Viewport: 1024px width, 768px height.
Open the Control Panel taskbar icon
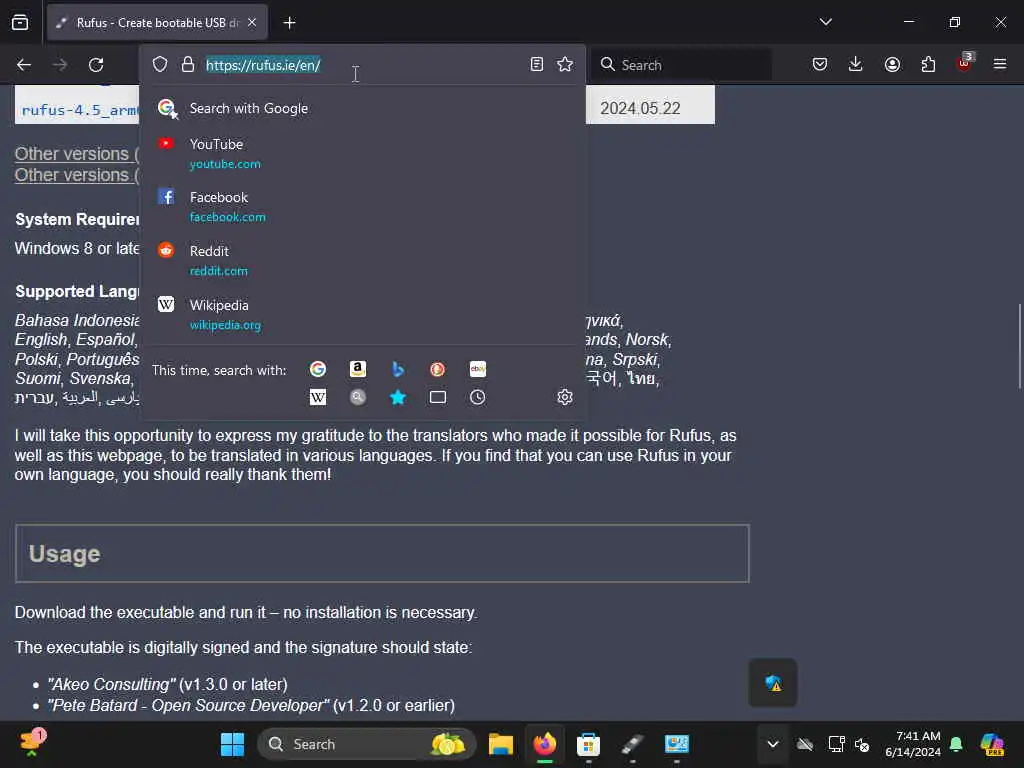coord(677,744)
